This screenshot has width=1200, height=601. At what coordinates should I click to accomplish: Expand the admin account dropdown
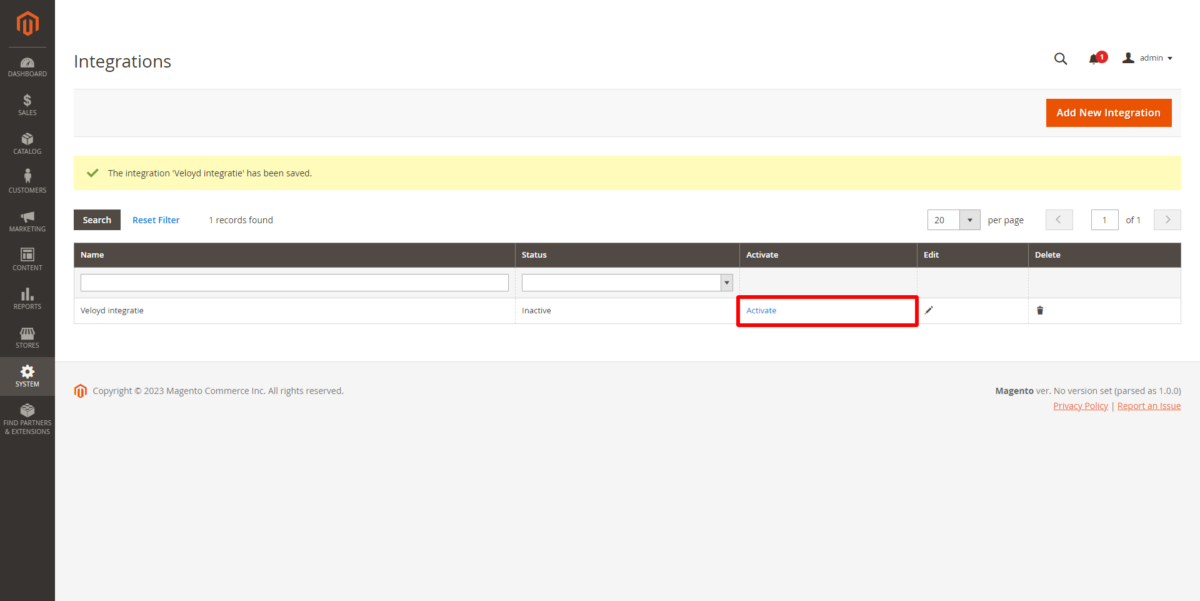click(1147, 58)
